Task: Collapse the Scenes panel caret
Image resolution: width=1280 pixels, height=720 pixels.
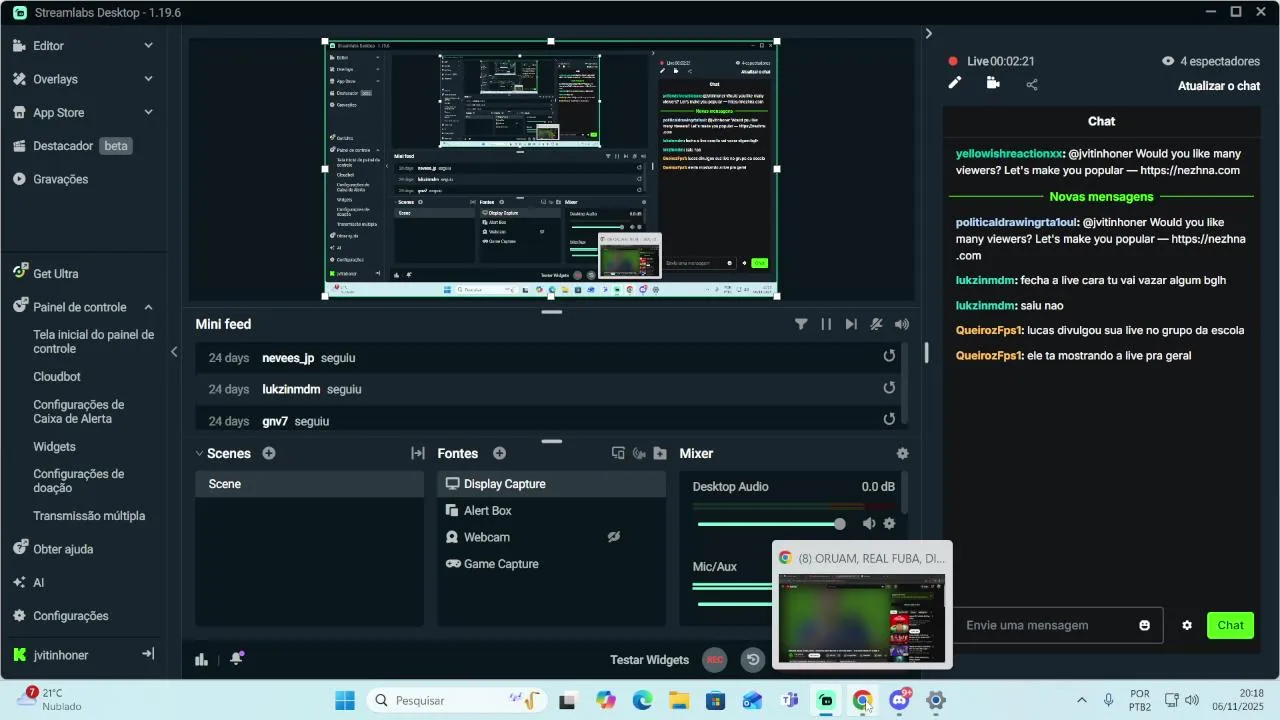Action: [199, 454]
